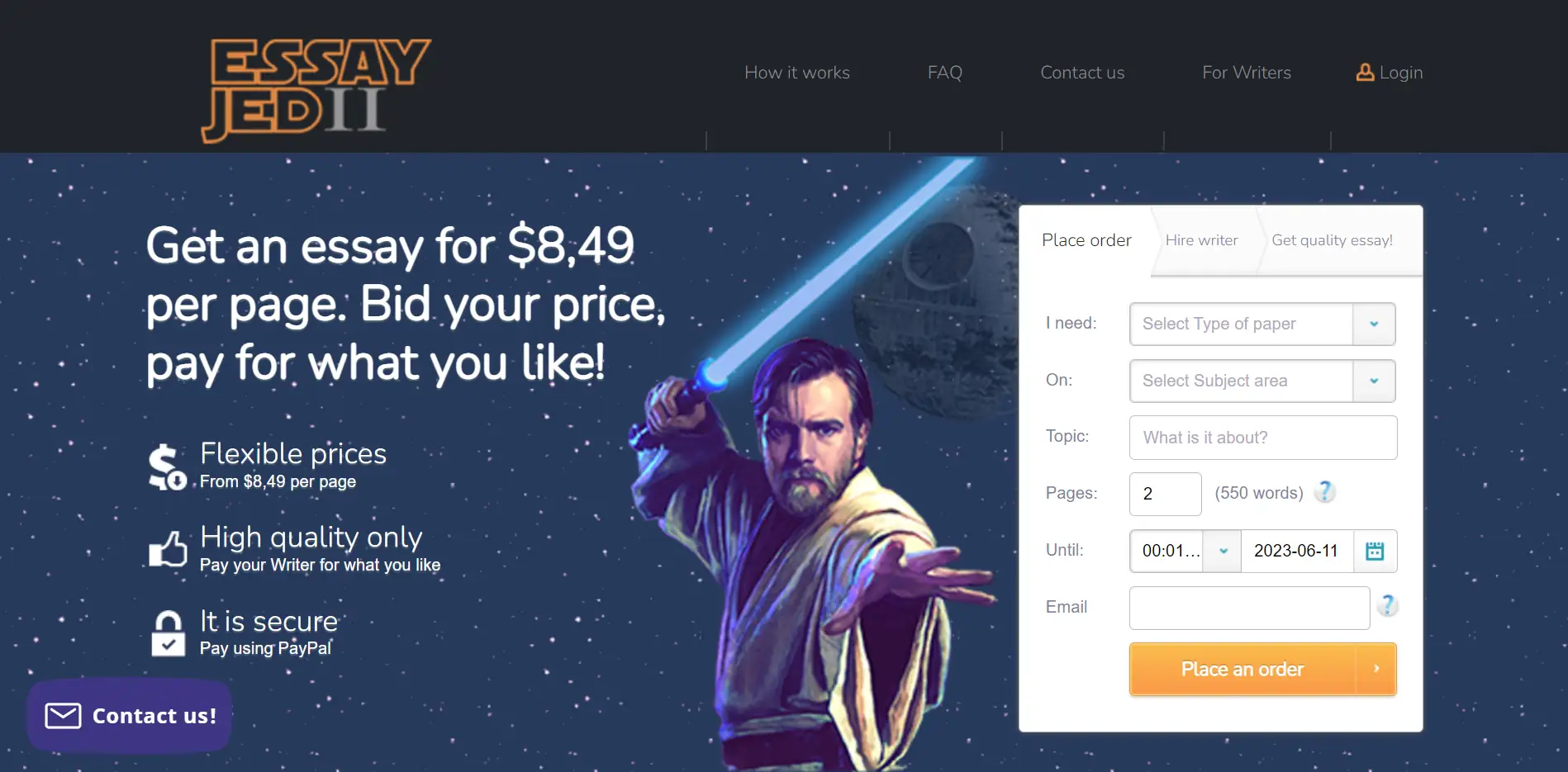This screenshot has width=1568, height=772.
Task: Click the Topic input field
Action: coord(1262,438)
